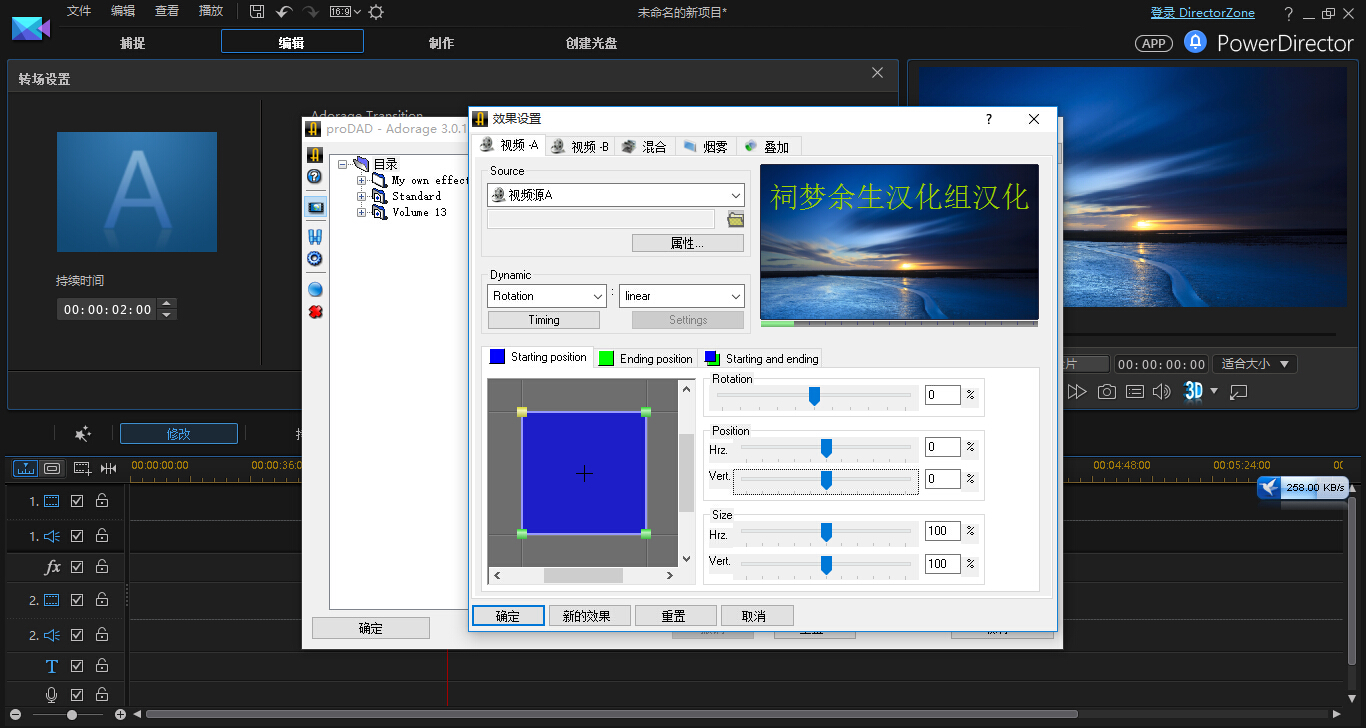
Task: Click the fast forward icon in preview
Action: pyautogui.click(x=1077, y=392)
